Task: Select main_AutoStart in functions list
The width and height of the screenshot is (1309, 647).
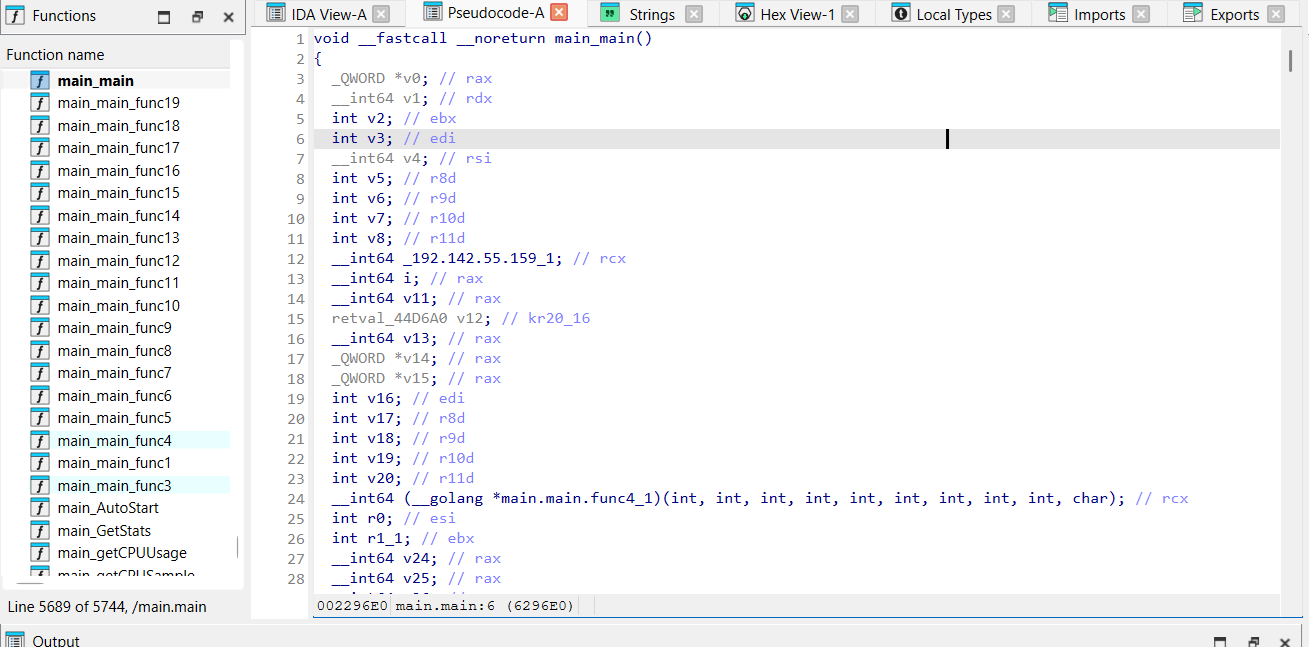Action: click(108, 508)
